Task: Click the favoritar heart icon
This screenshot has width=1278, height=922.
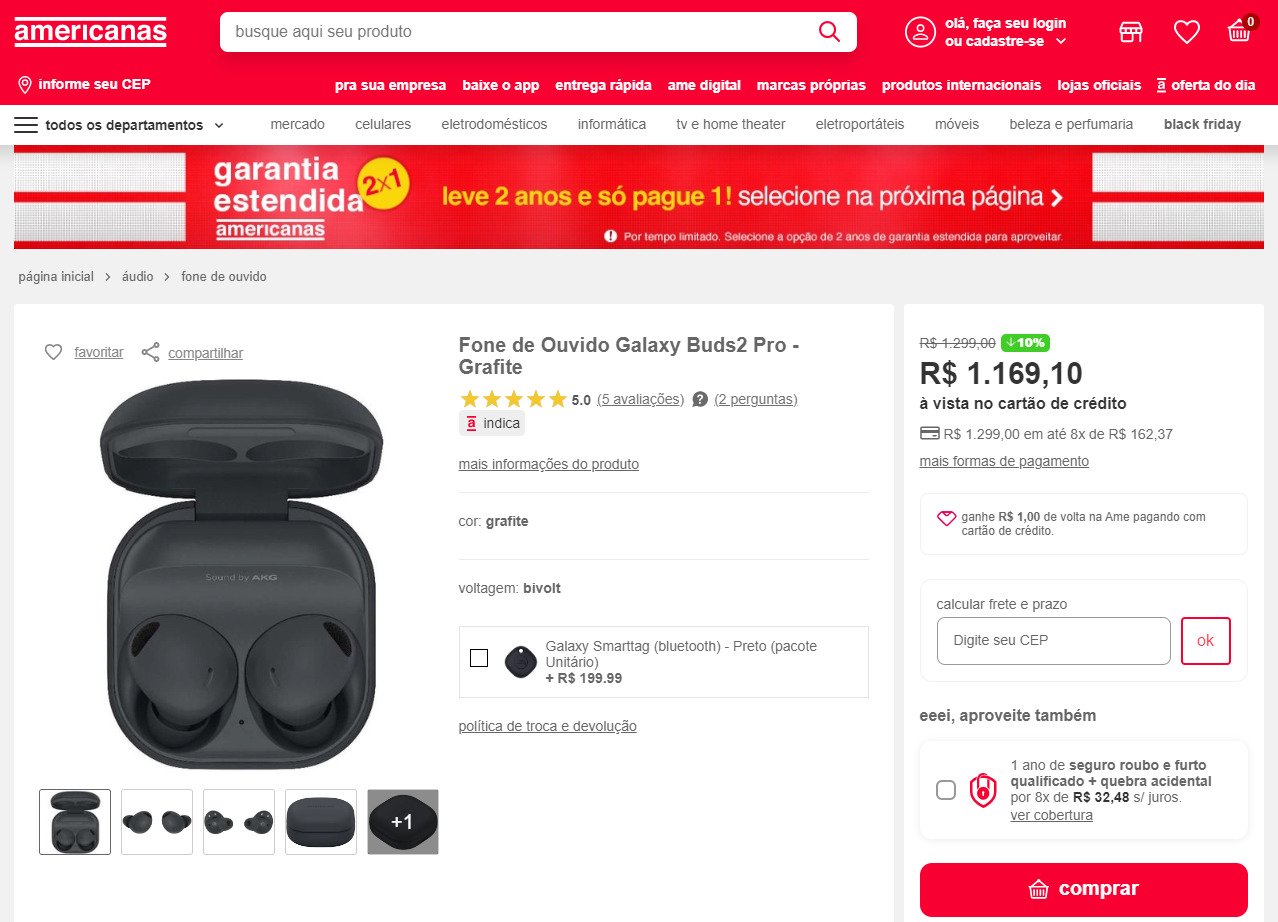Action: coord(54,352)
